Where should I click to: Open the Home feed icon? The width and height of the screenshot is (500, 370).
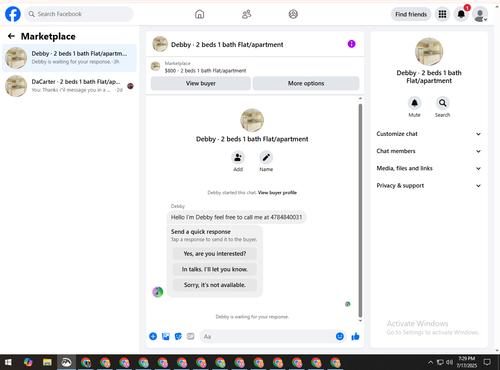199,14
